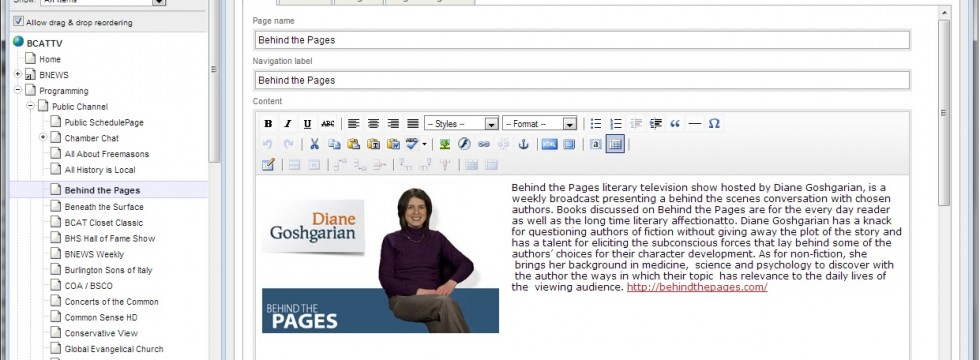Click into the Navigation label field

[582, 81]
